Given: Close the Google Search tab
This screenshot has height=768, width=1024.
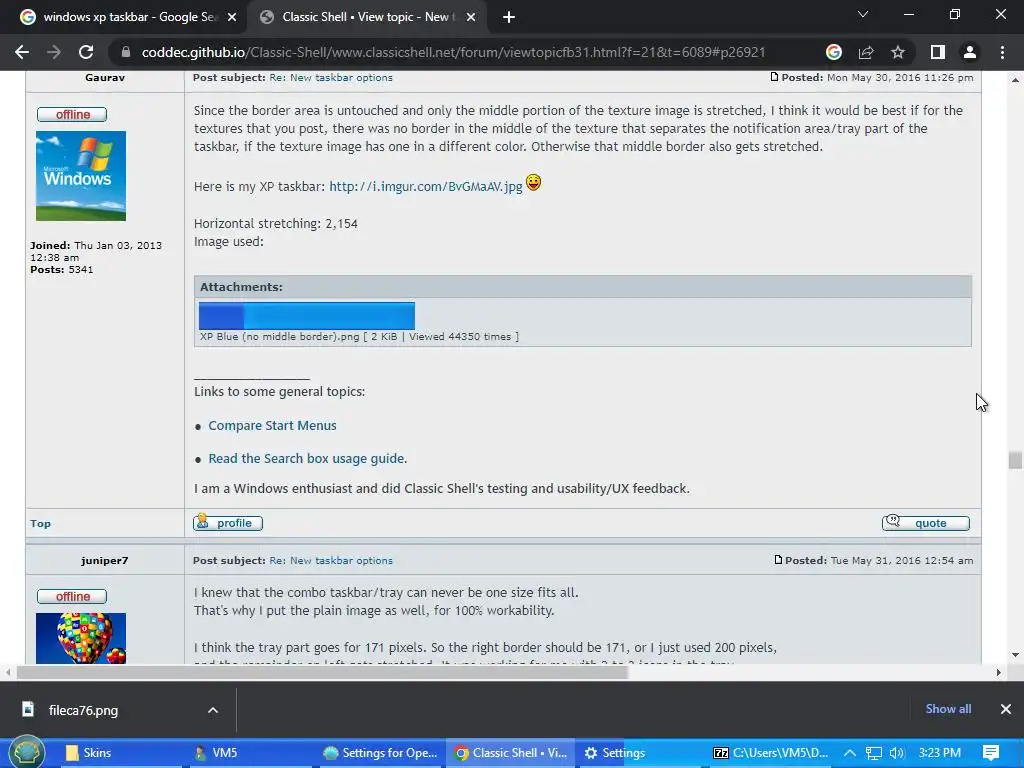Looking at the screenshot, I should tap(232, 17).
